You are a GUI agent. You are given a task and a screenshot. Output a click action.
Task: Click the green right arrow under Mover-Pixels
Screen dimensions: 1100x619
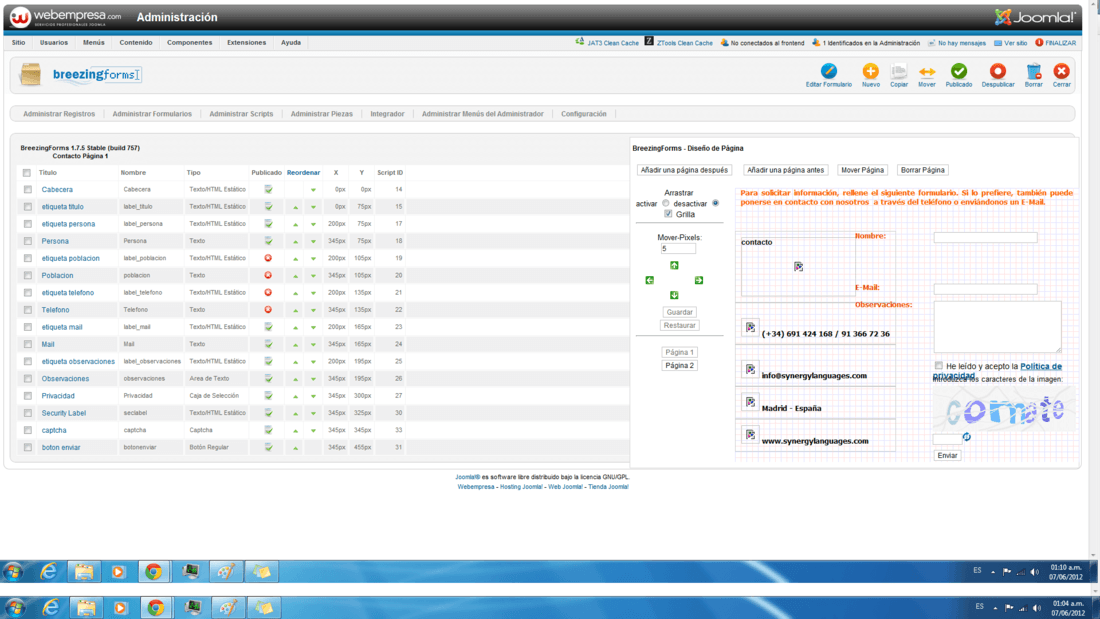(699, 280)
